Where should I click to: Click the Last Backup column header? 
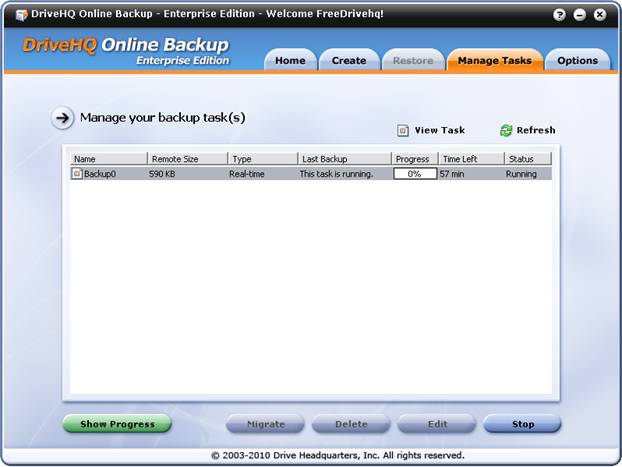point(343,159)
